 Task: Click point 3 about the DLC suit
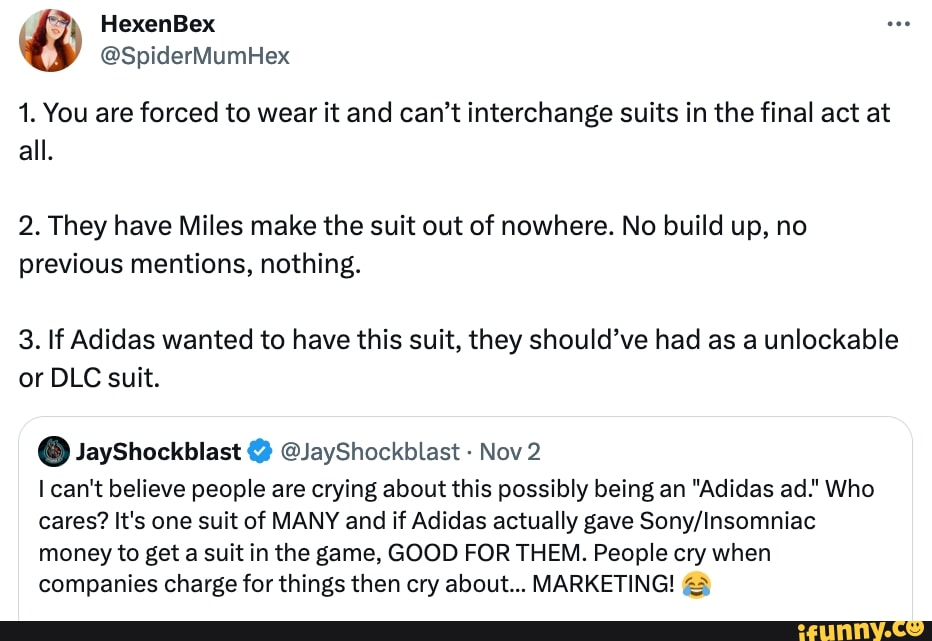point(457,358)
